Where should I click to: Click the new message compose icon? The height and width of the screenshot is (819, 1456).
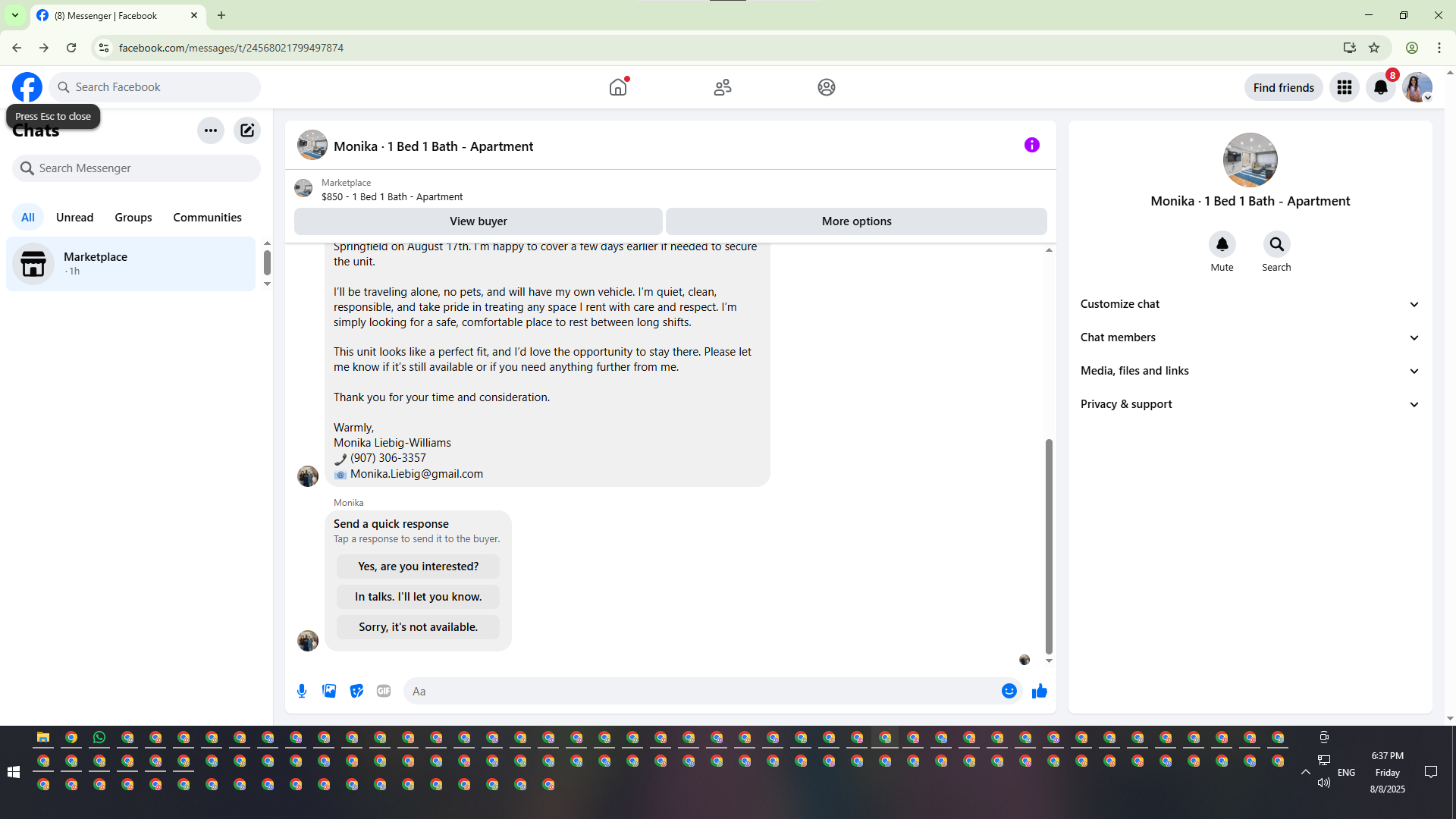coord(247,130)
